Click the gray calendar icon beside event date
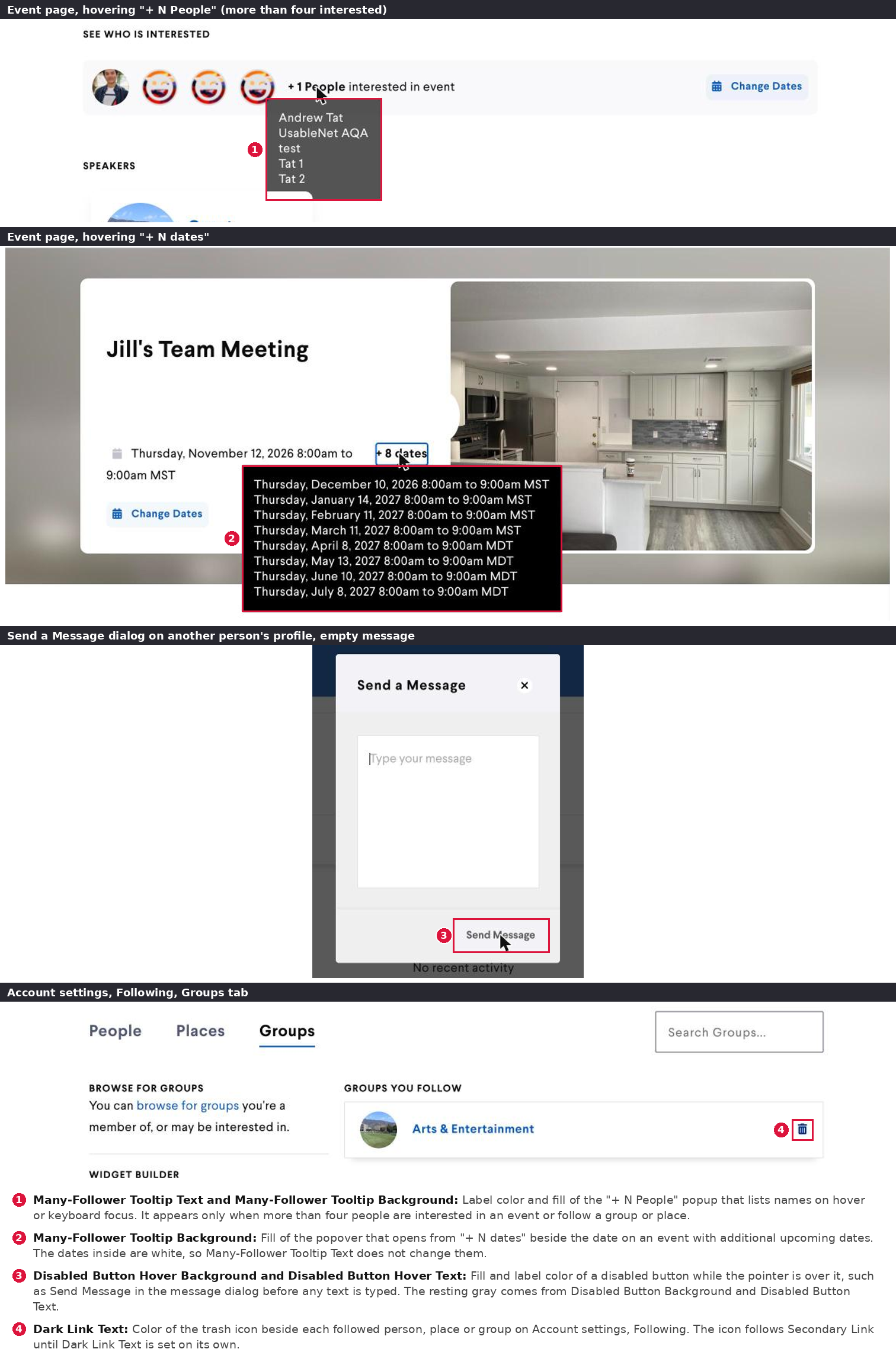The width and height of the screenshot is (896, 1365). (117, 453)
